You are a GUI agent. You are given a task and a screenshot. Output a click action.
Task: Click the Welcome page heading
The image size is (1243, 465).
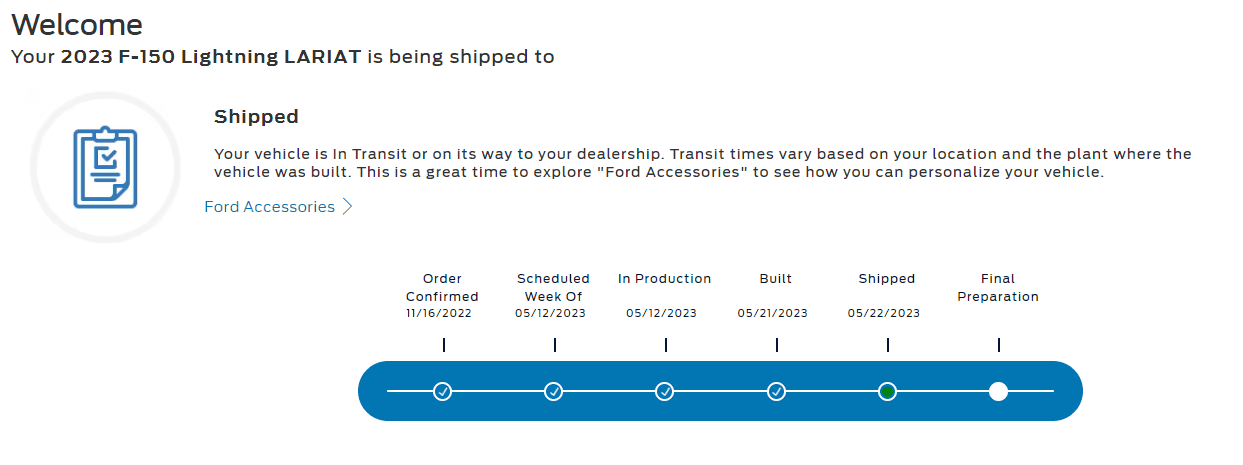click(77, 24)
